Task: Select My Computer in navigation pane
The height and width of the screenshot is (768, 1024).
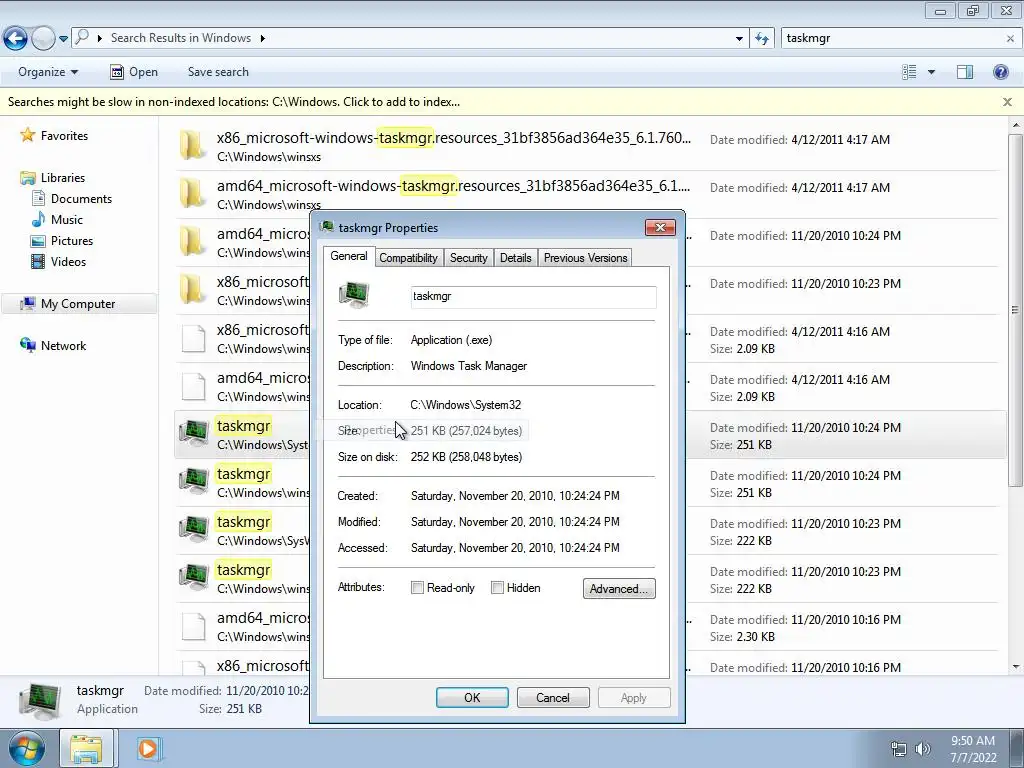Action: (x=78, y=304)
